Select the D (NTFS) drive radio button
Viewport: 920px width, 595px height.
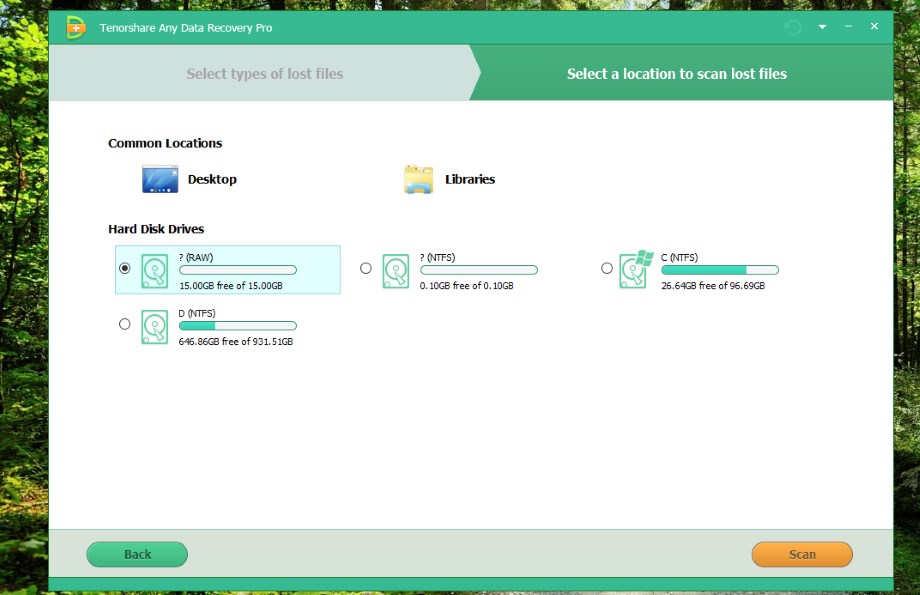[x=124, y=324]
